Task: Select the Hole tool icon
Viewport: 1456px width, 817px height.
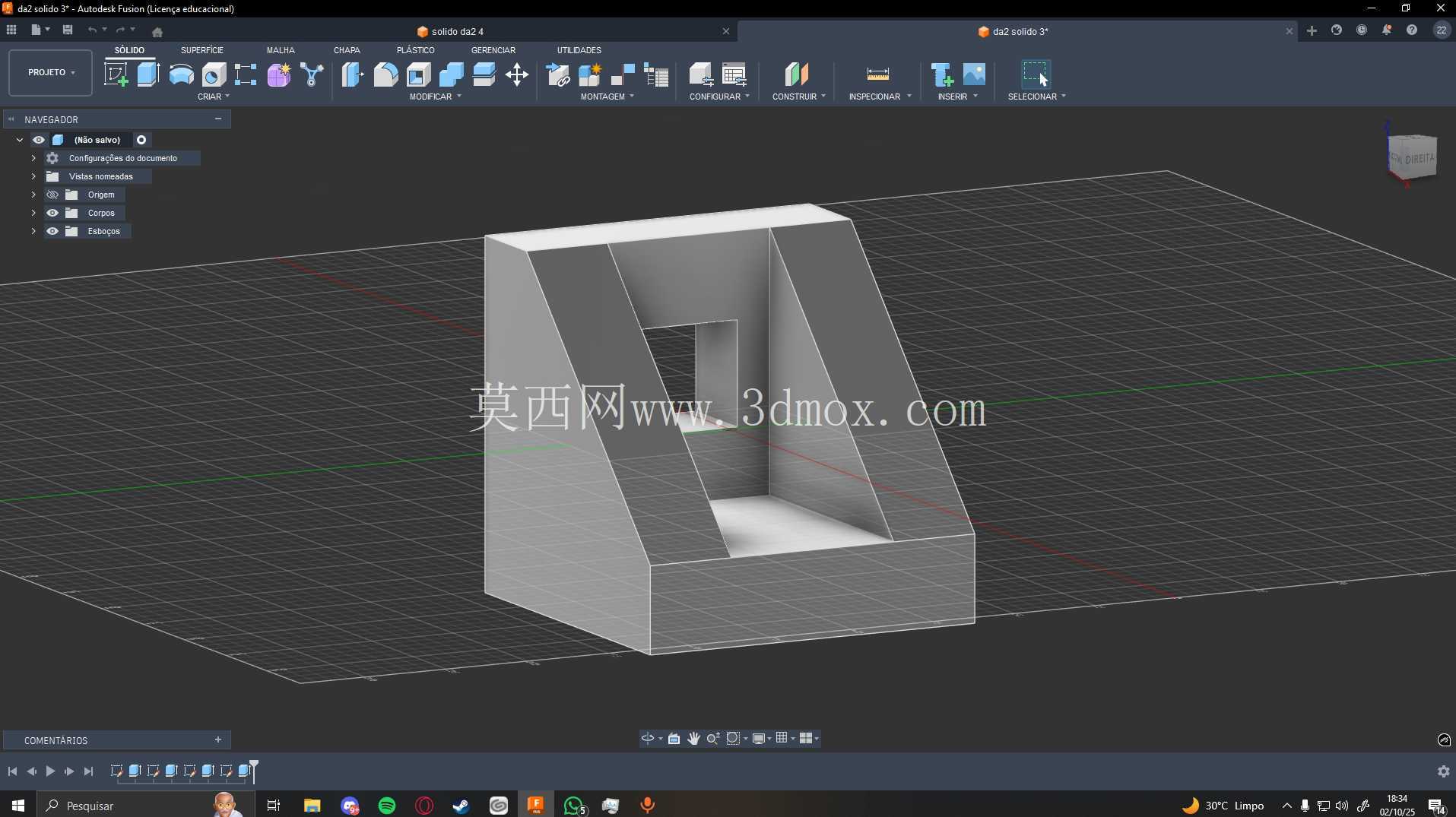Action: pos(214,74)
